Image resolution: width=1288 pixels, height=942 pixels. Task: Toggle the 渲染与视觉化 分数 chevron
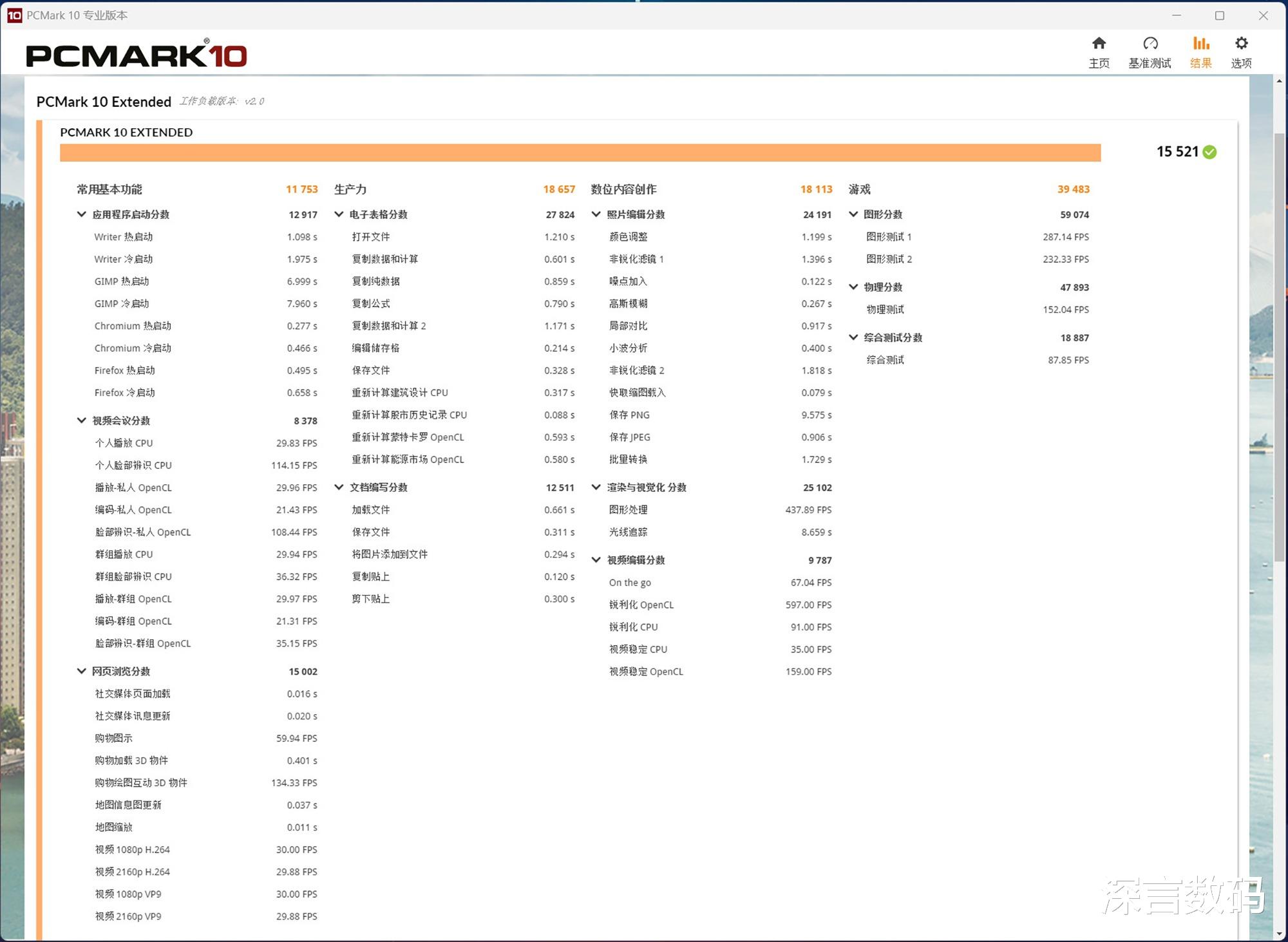[x=596, y=487]
